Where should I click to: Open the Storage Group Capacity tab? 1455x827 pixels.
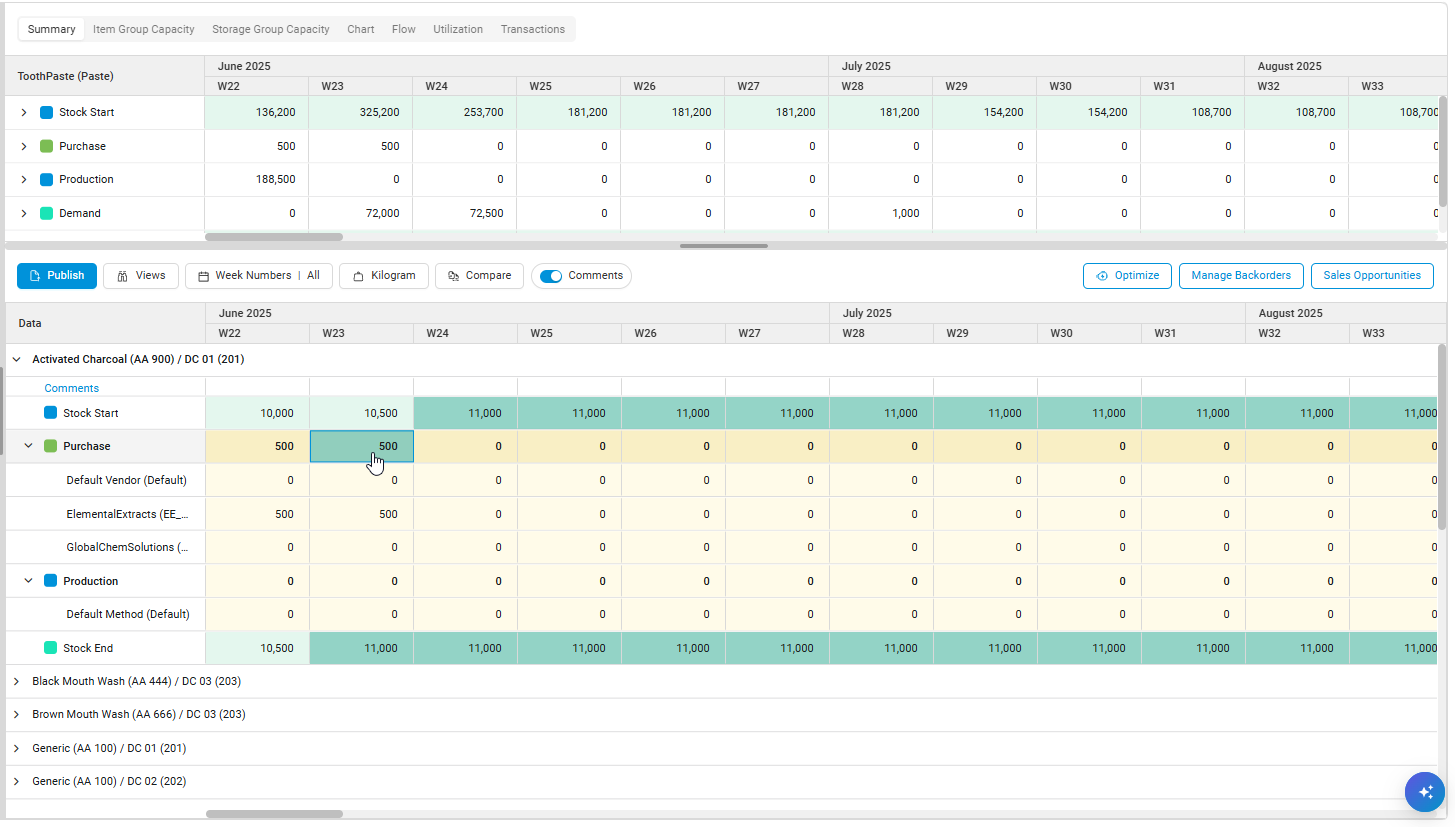click(x=271, y=29)
